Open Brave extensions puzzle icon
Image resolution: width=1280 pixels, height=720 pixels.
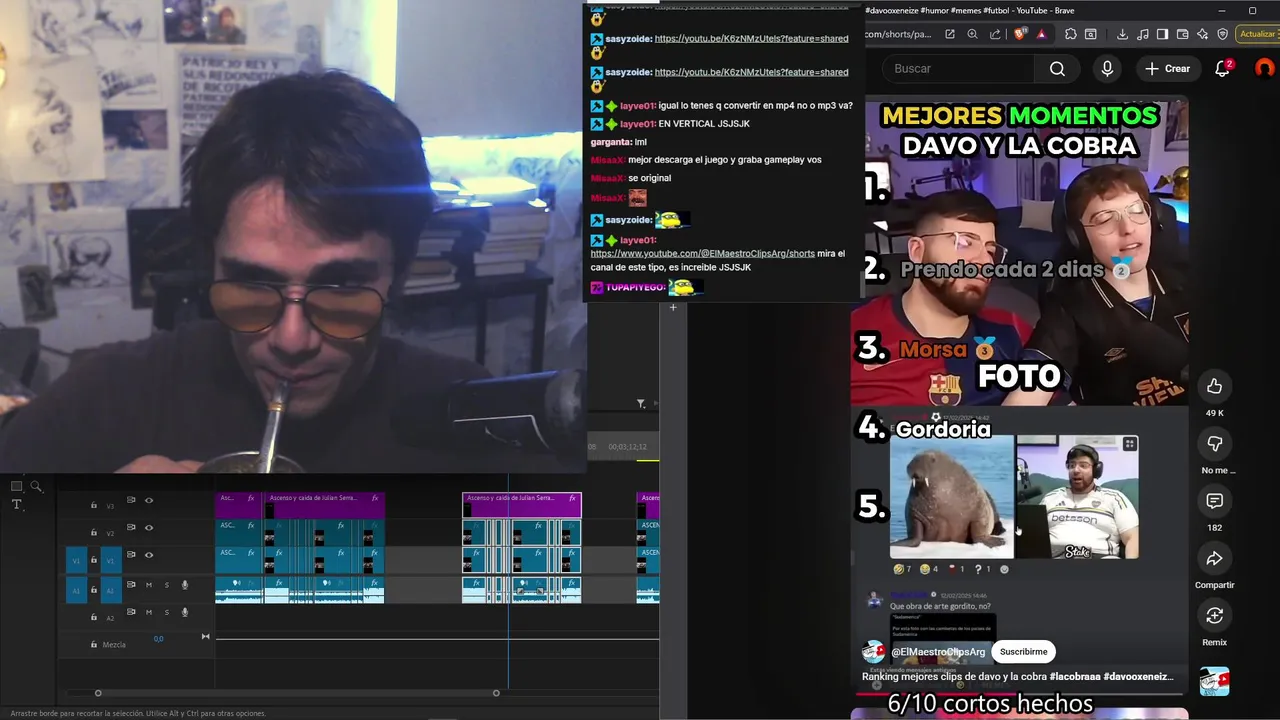tap(1070, 34)
